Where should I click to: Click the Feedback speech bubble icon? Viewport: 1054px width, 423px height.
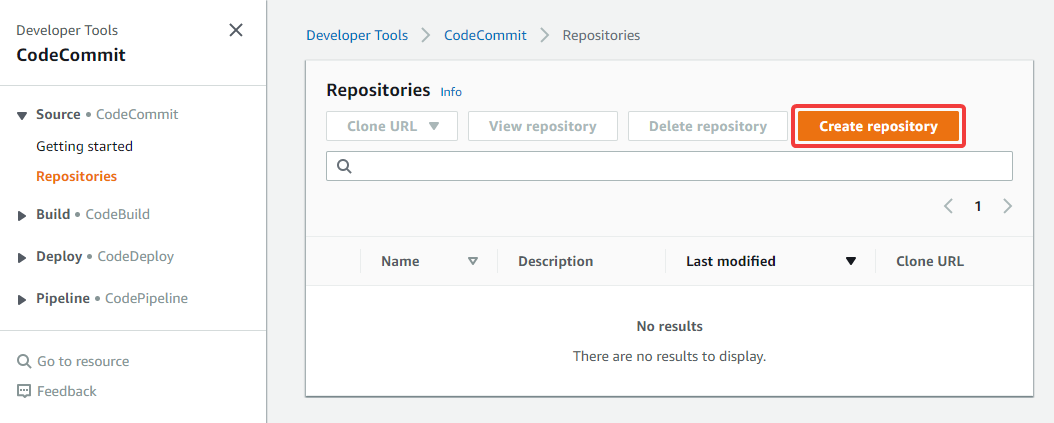pyautogui.click(x=24, y=391)
